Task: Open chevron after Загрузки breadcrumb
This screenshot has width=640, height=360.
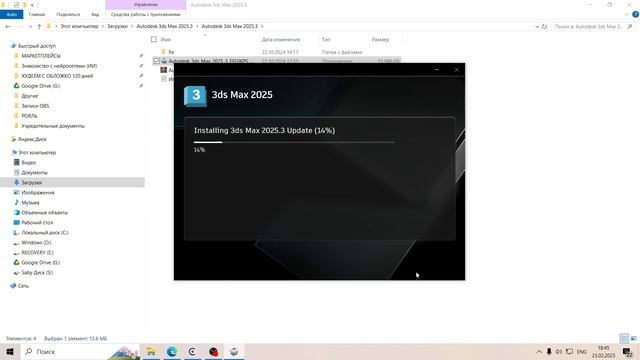Action: pyautogui.click(x=132, y=26)
